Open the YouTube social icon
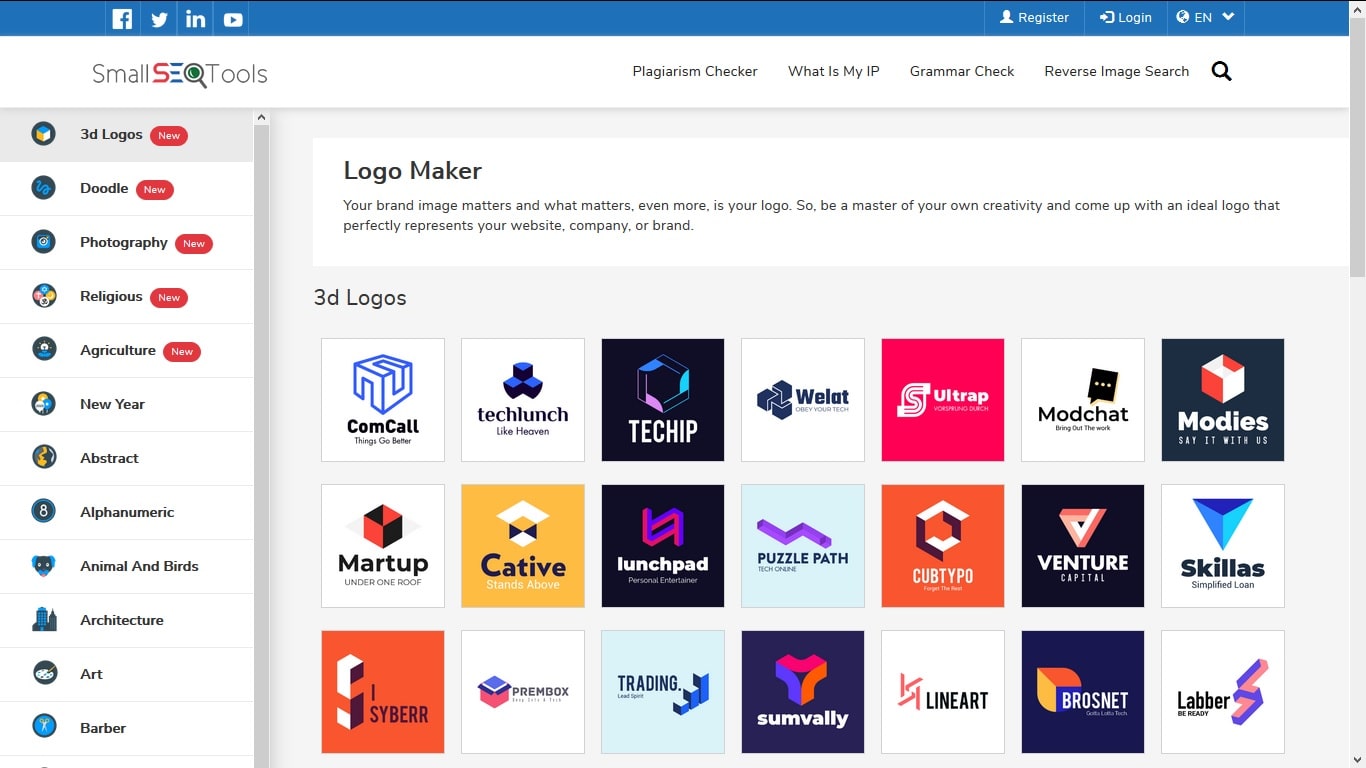 (x=233, y=19)
